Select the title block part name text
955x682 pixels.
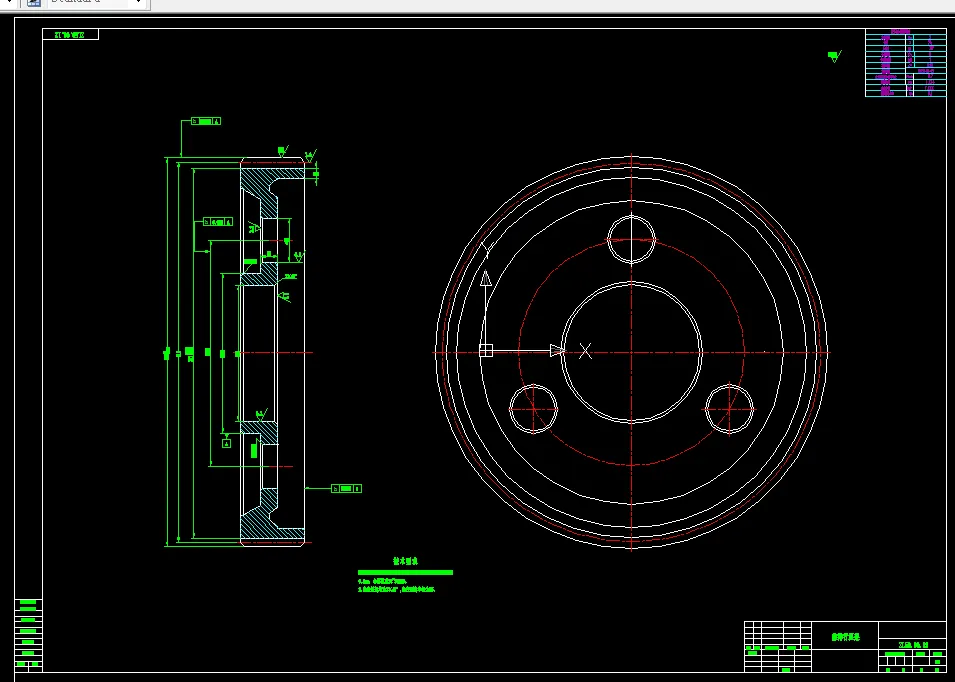845,637
